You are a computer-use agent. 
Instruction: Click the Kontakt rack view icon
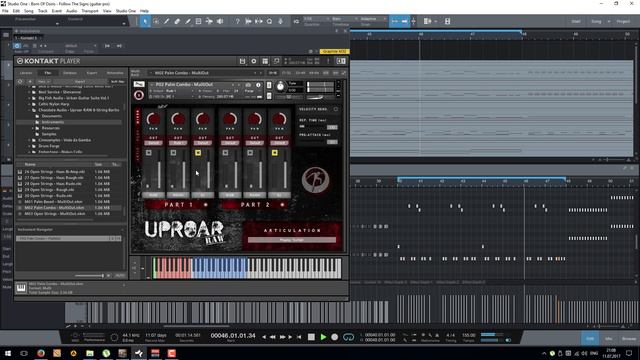(x=265, y=61)
